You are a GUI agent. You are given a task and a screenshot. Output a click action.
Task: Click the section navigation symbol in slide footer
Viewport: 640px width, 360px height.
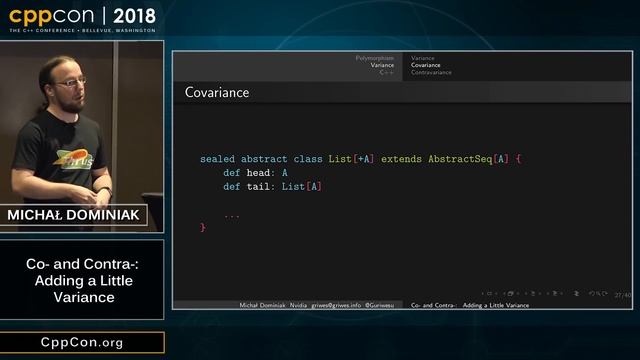click(x=555, y=293)
